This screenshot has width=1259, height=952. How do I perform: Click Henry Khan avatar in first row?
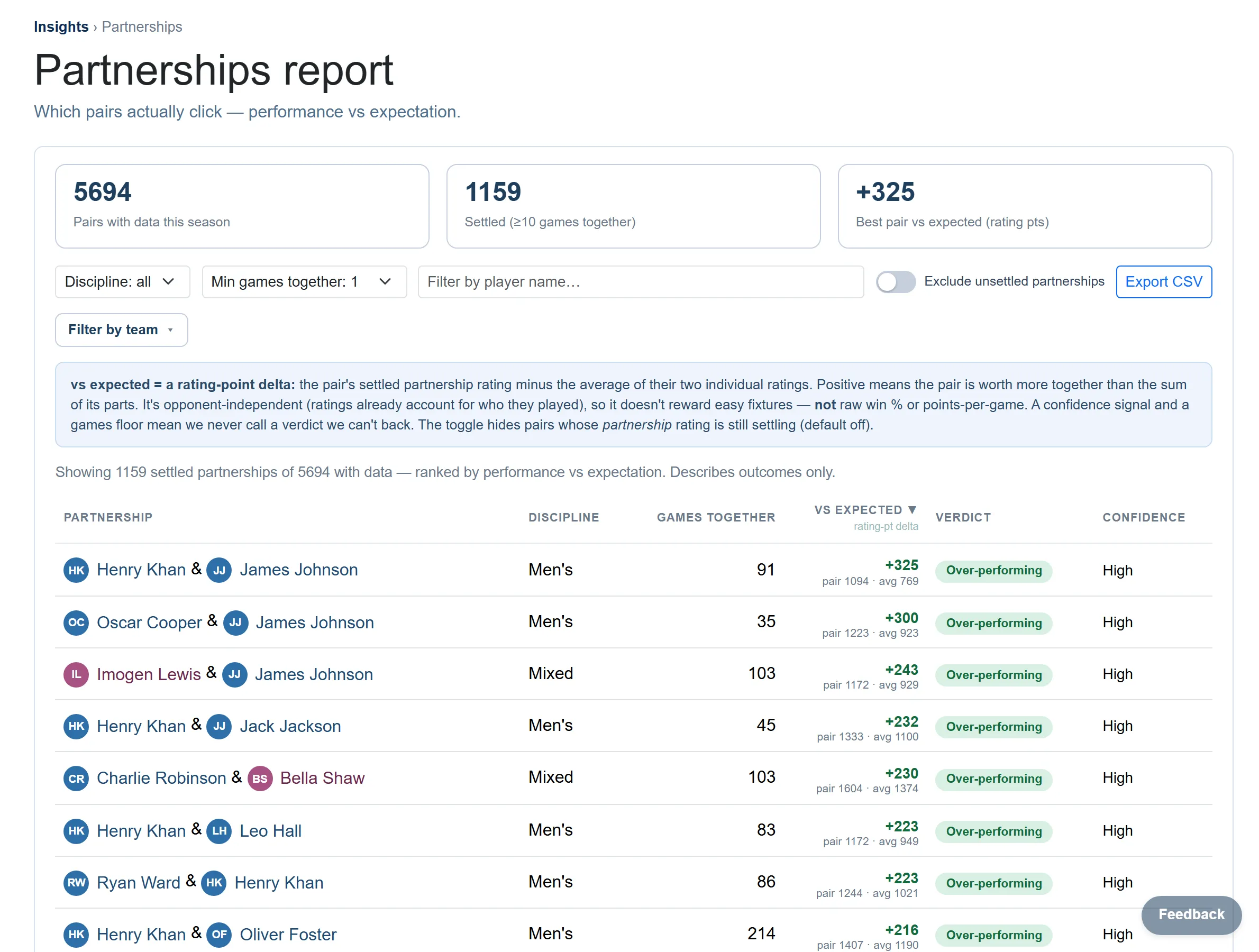[x=76, y=570]
